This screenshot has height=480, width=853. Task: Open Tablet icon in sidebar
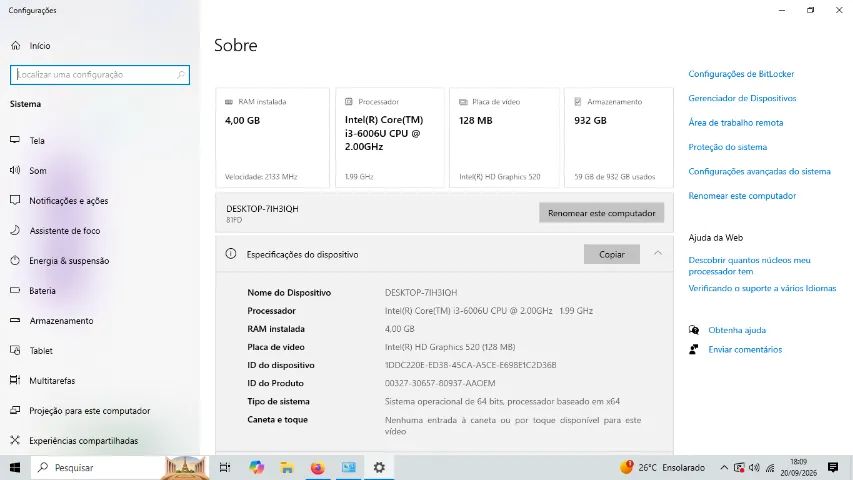tap(15, 350)
